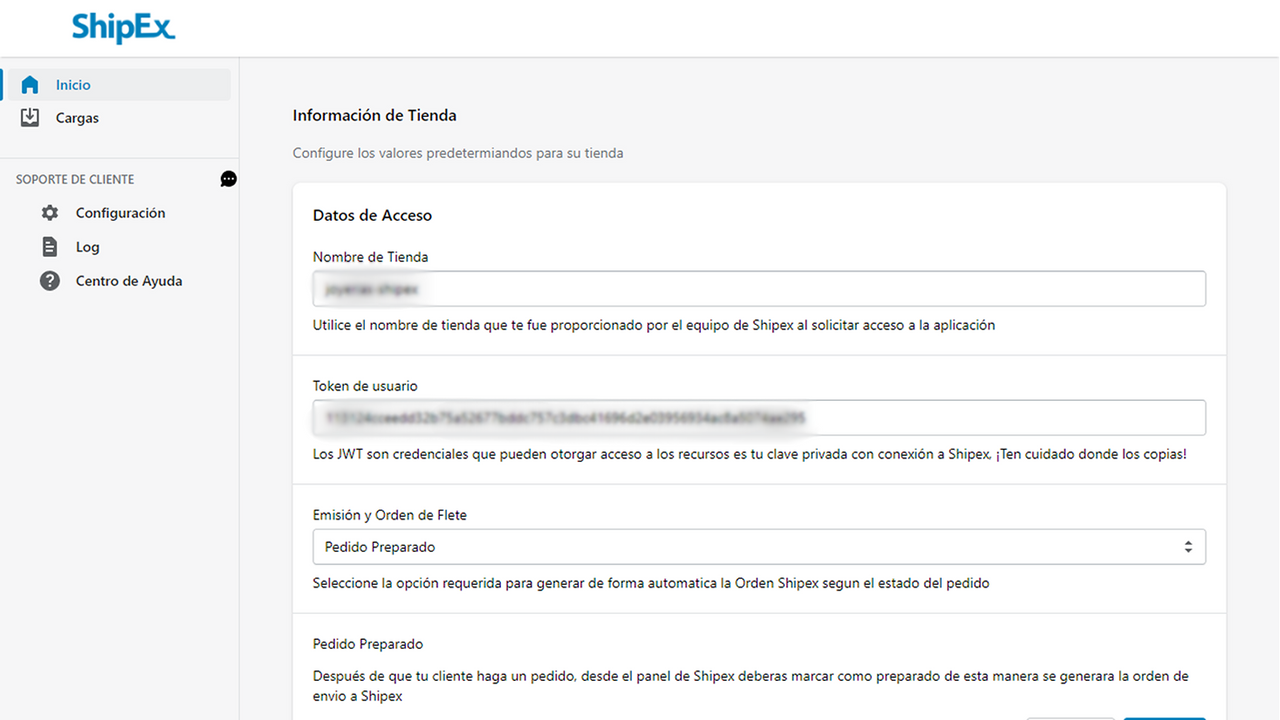Screen dimensions: 1280x720
Task: Click the Inicio home icon
Action: coord(30,85)
